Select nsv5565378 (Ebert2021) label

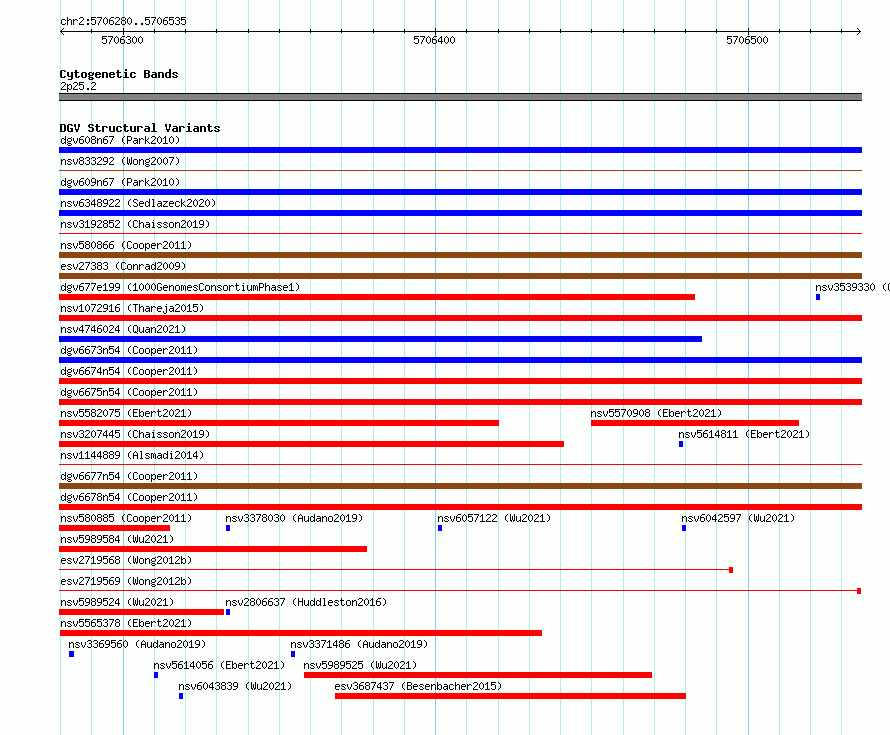(126, 623)
